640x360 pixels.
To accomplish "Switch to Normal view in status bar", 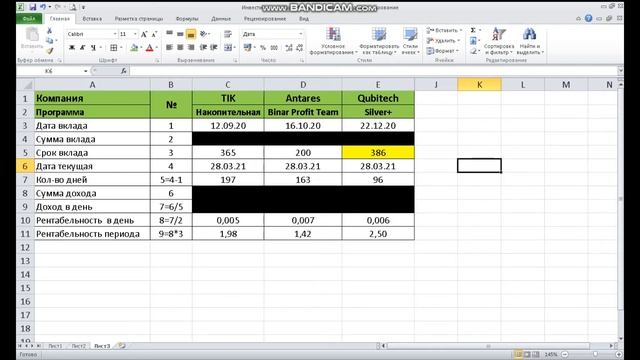I will point(518,354).
